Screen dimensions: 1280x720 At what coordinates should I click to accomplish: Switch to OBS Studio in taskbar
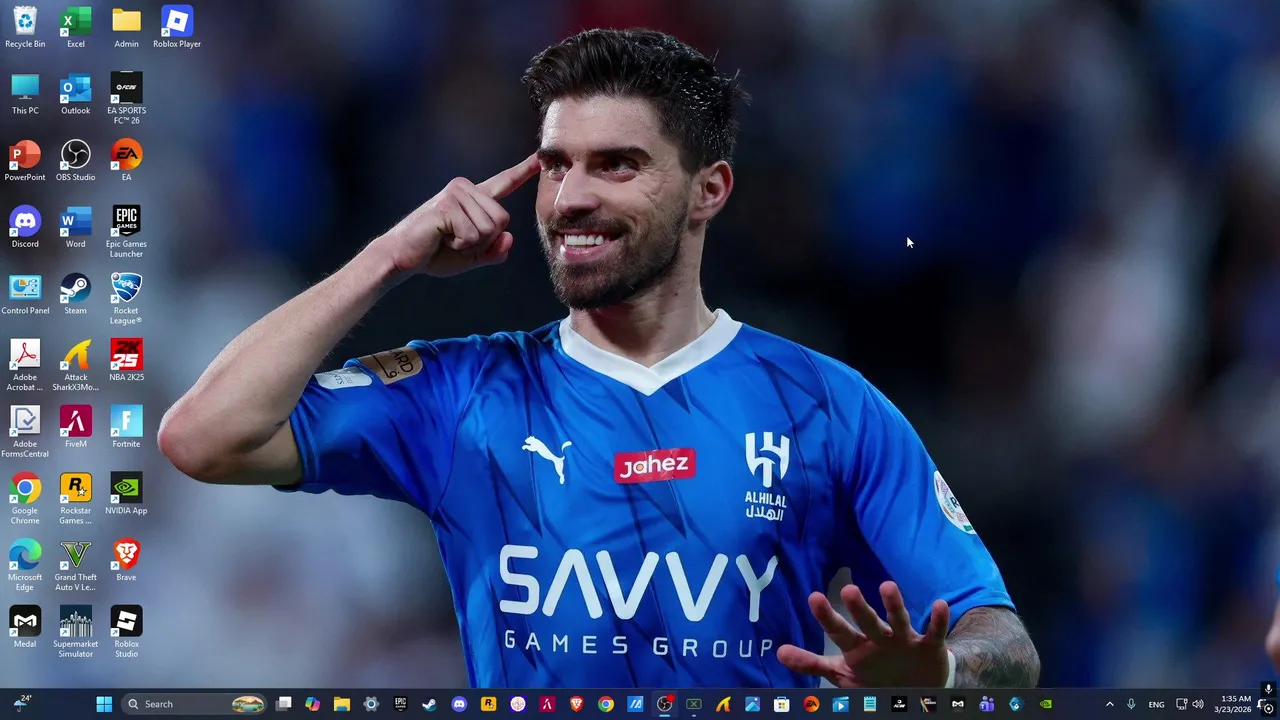coord(664,704)
